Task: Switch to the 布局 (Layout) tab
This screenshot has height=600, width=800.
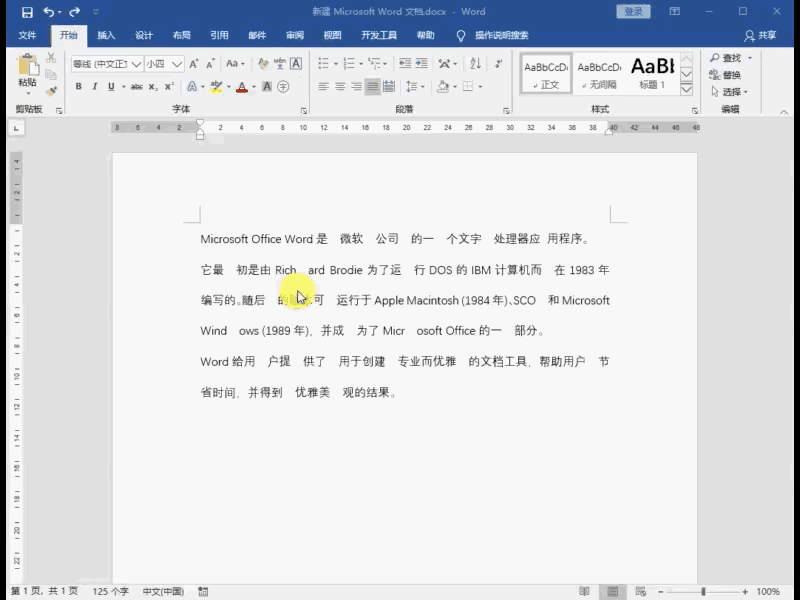Action: 182,35
